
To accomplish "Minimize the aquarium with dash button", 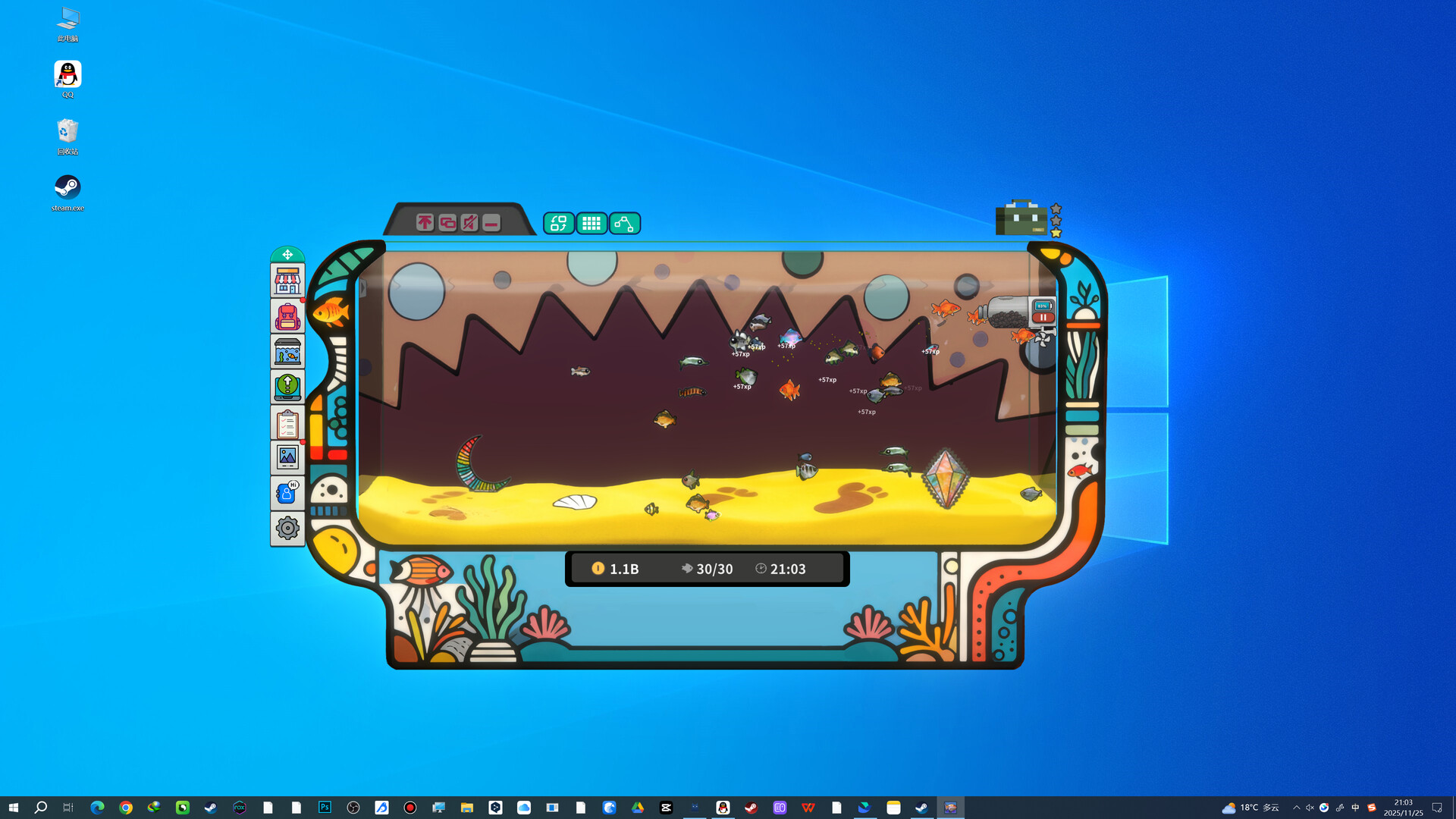I will (491, 223).
